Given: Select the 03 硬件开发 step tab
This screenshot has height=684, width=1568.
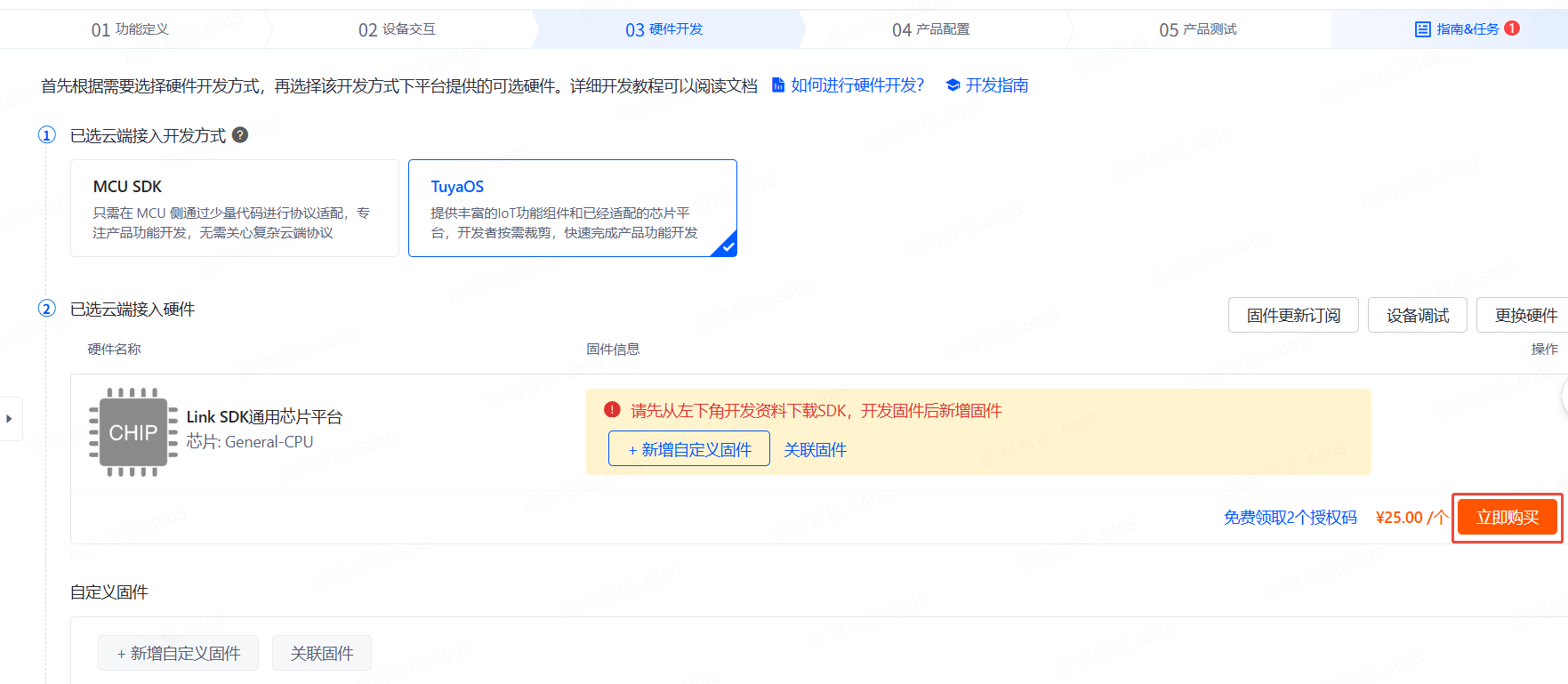Looking at the screenshot, I should (664, 29).
